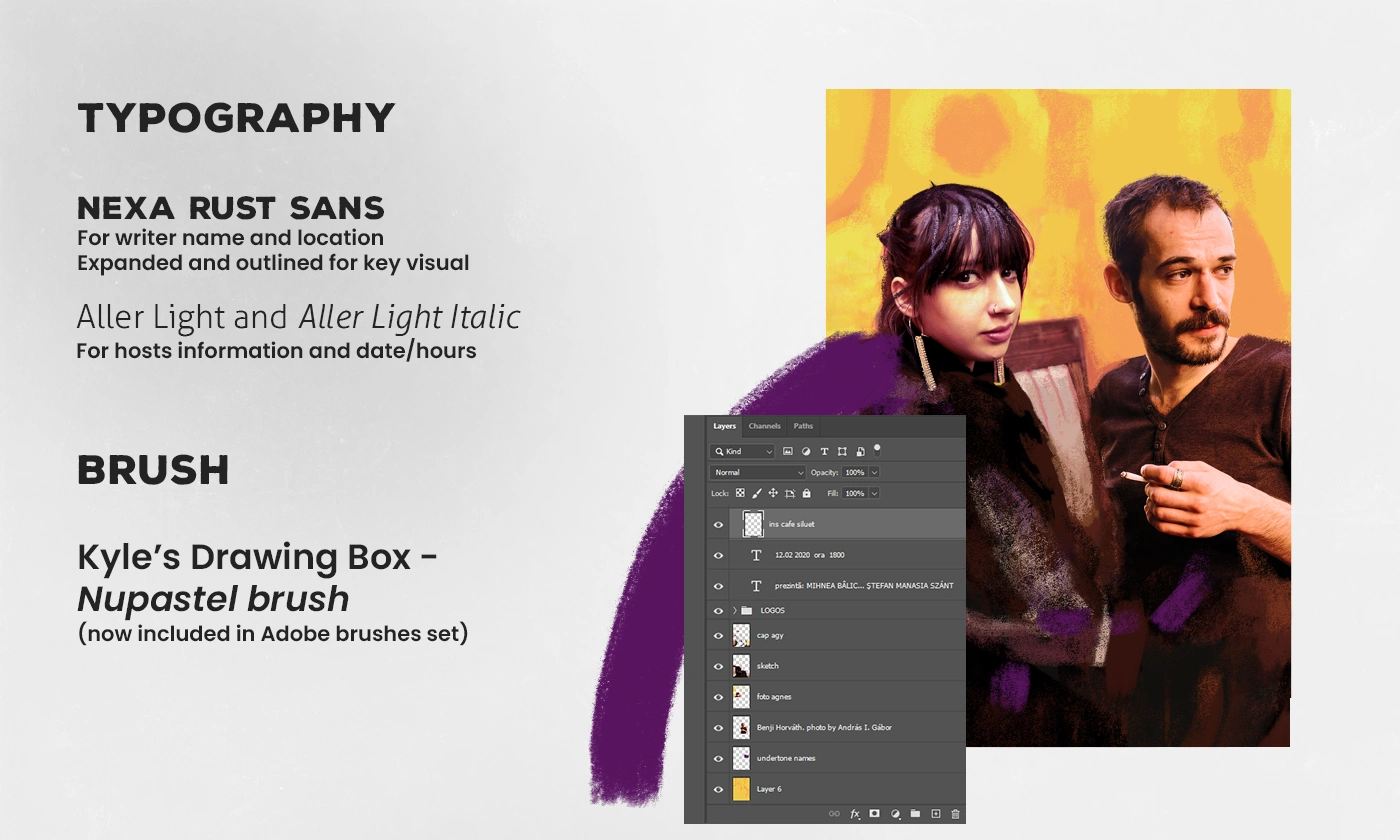Screen dimensions: 1400x840
Task: Filter layers by smart objects icon
Action: pyautogui.click(x=860, y=452)
